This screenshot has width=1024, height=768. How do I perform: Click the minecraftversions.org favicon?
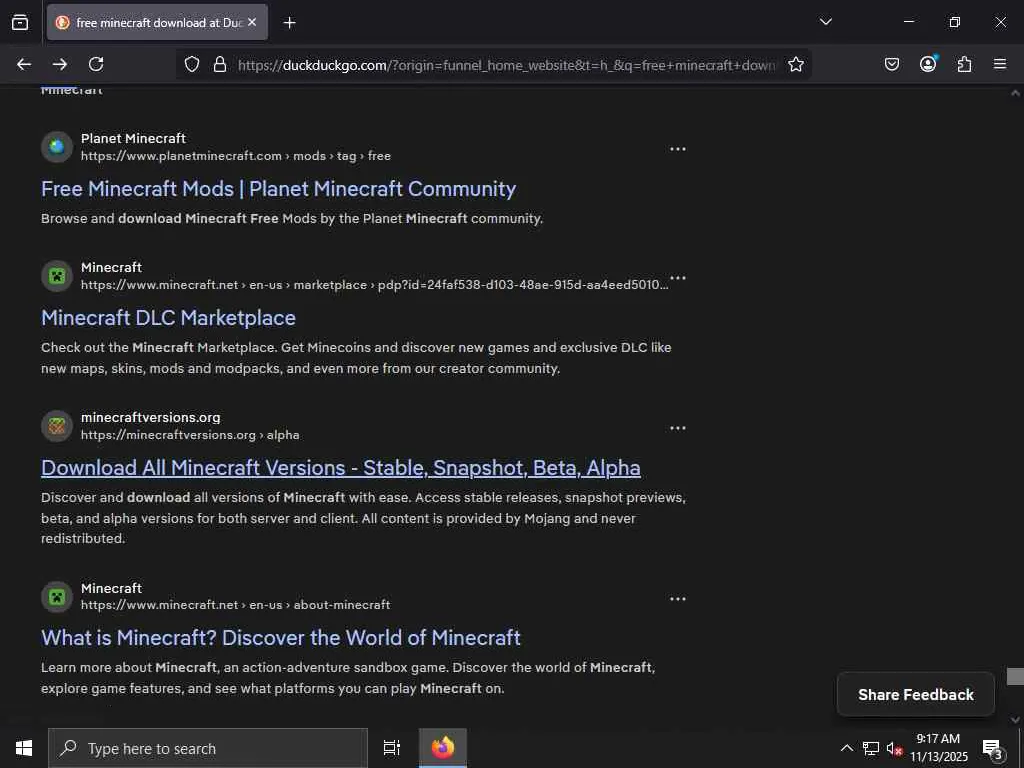click(x=57, y=426)
